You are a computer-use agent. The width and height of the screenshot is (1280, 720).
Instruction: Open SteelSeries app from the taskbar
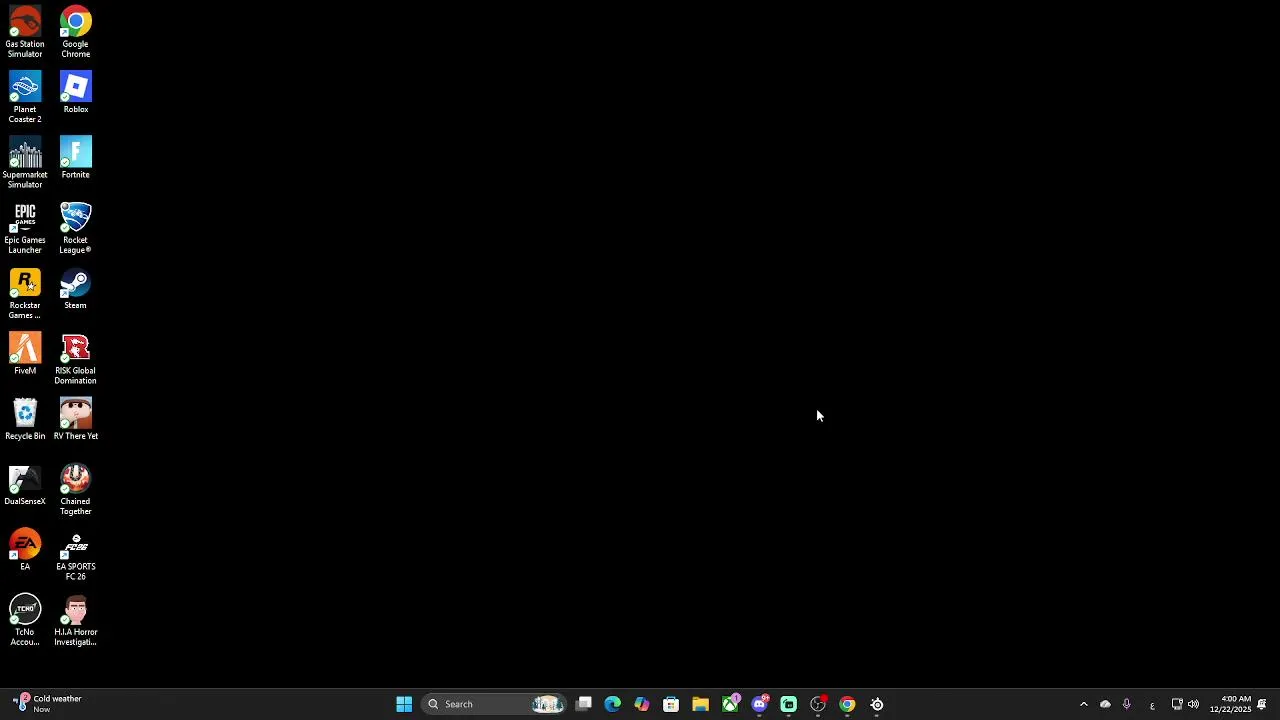[x=877, y=704]
